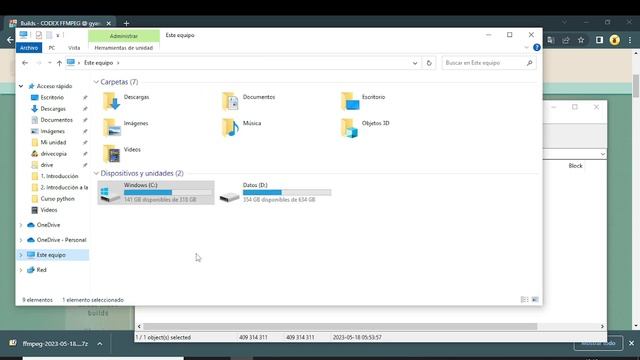Click horizontal scrollbar in background window

[340, 327]
